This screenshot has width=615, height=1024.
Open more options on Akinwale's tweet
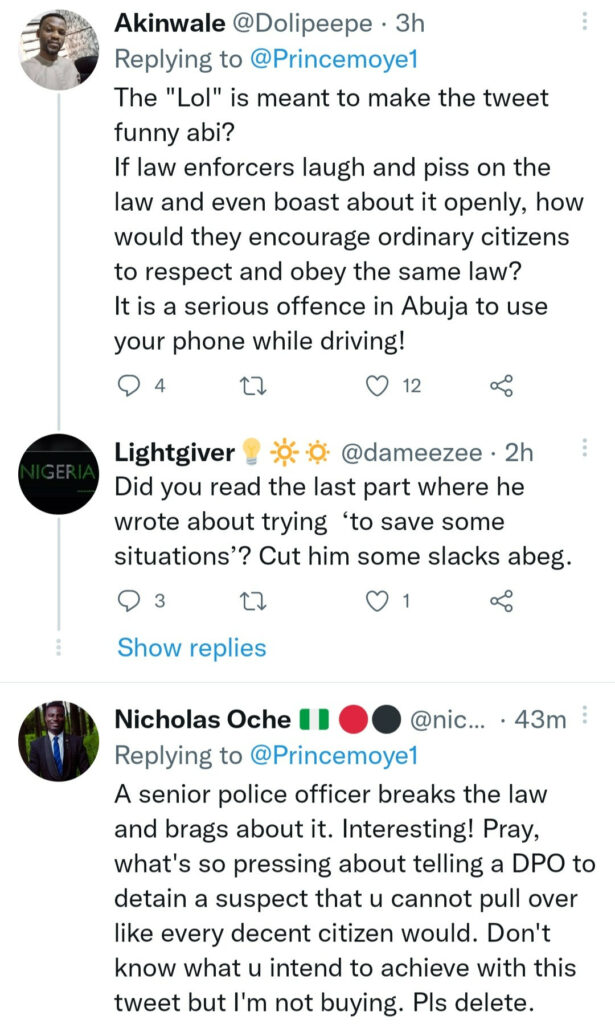point(585,20)
